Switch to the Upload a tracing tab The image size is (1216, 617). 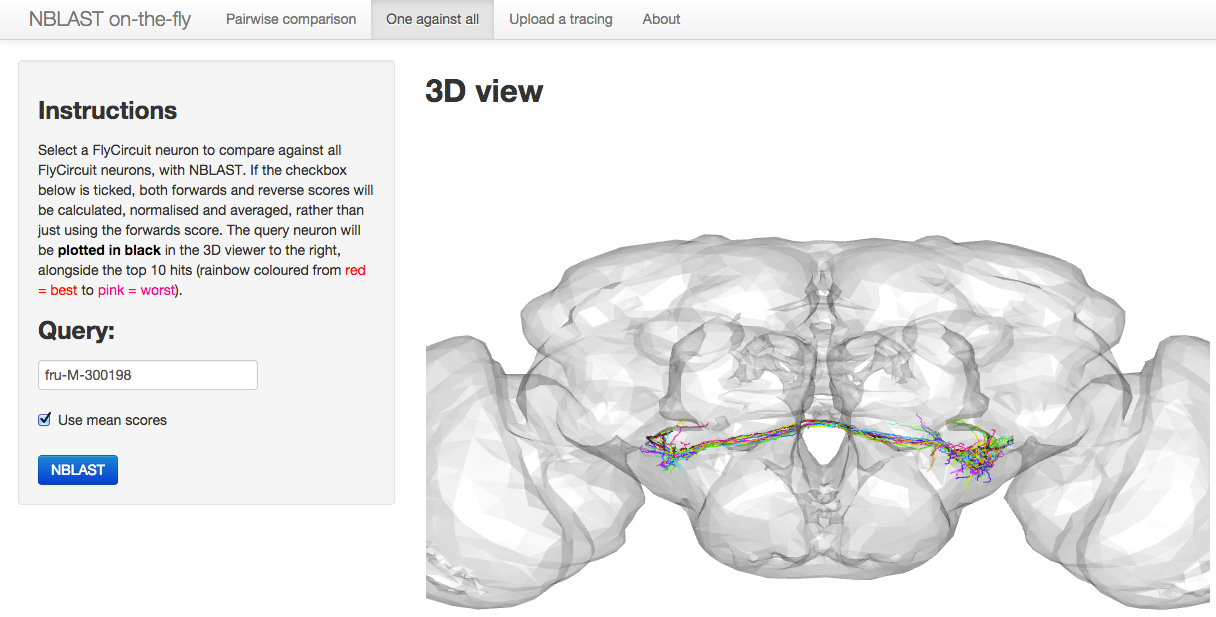tap(561, 19)
